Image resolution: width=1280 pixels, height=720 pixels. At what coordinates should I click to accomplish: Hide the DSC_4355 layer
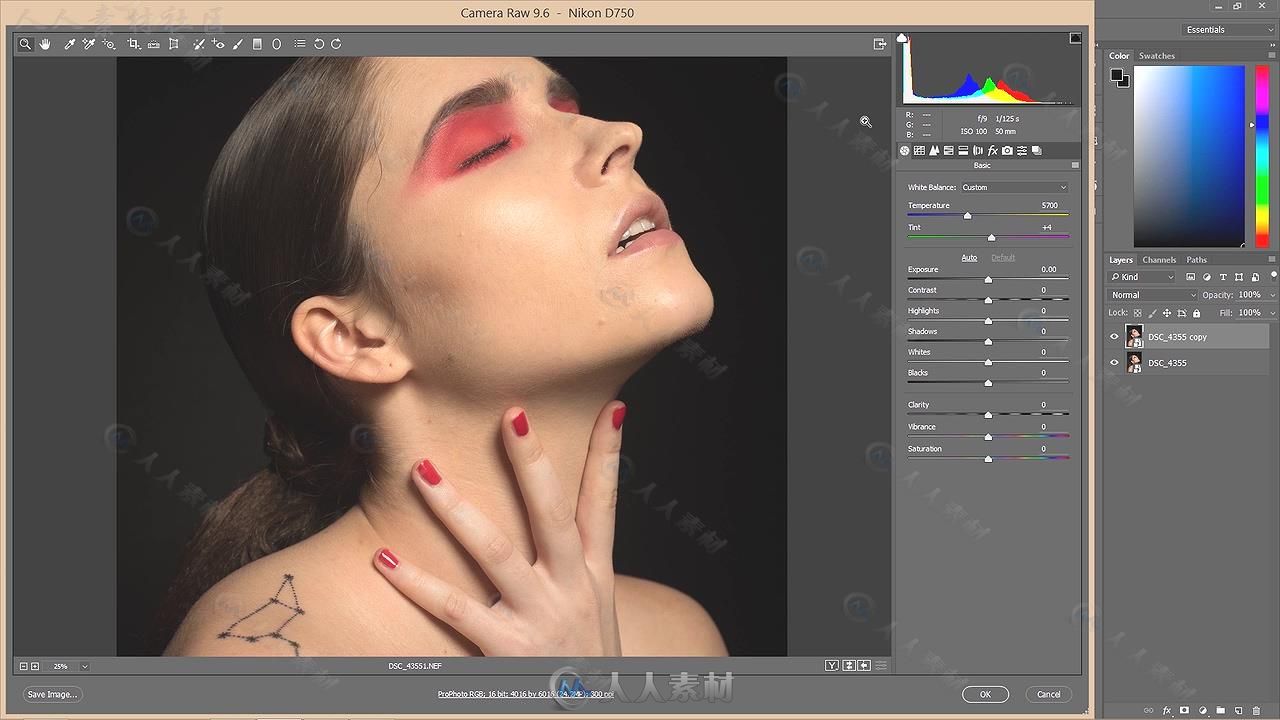click(1115, 363)
